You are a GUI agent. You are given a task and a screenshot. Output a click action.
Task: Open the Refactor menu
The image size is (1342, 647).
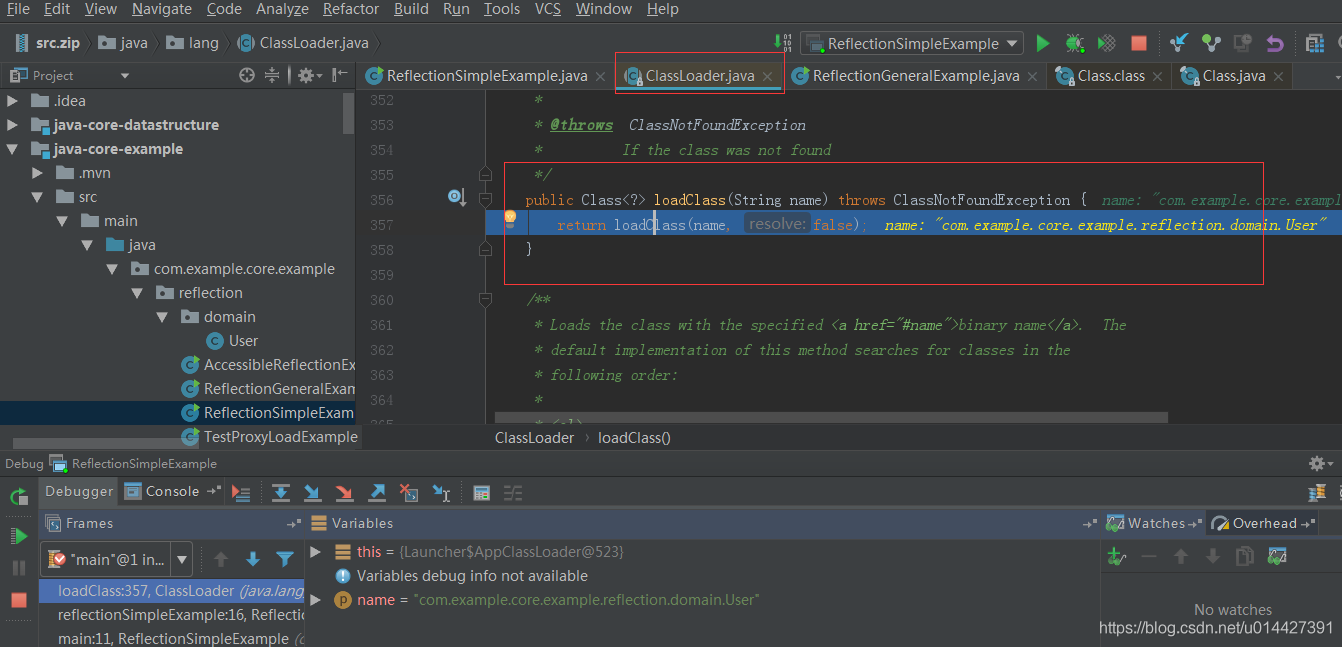click(x=351, y=9)
